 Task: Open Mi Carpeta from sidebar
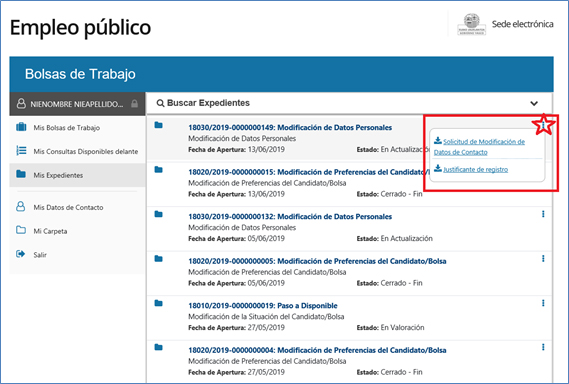click(x=77, y=231)
